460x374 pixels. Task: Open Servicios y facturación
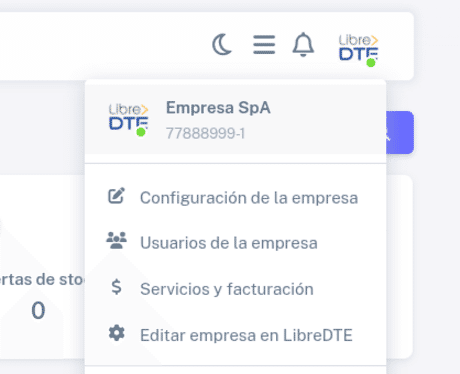pyautogui.click(x=235, y=289)
